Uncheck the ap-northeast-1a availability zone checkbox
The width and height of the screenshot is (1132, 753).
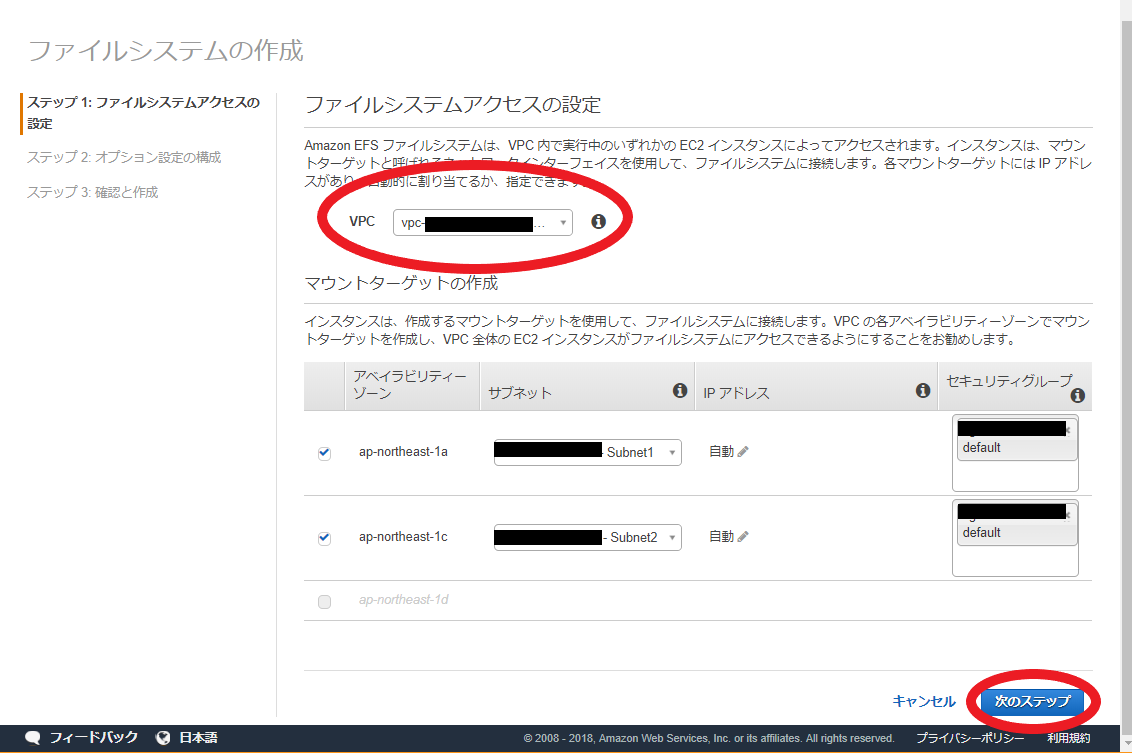[324, 453]
